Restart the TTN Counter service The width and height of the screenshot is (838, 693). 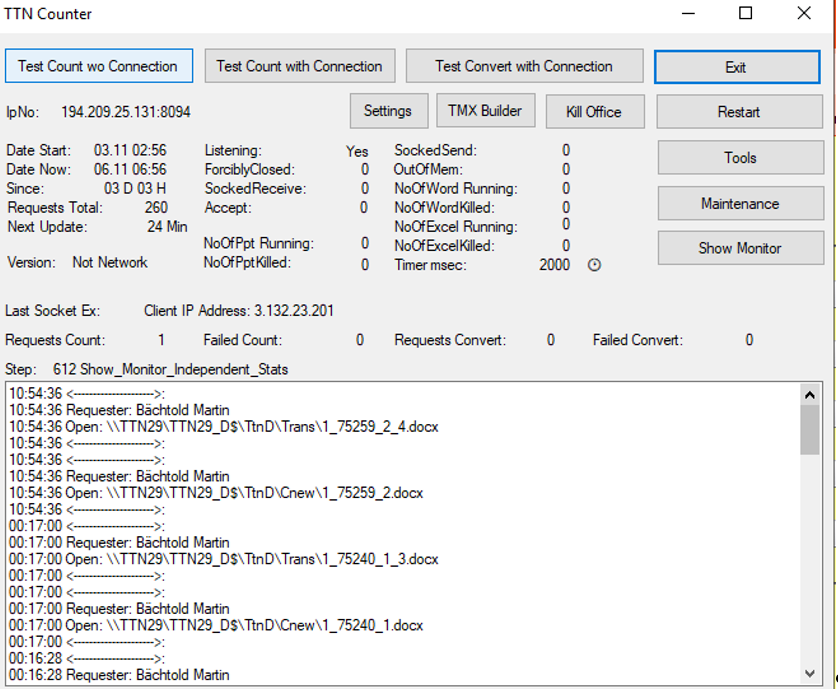[x=739, y=112]
